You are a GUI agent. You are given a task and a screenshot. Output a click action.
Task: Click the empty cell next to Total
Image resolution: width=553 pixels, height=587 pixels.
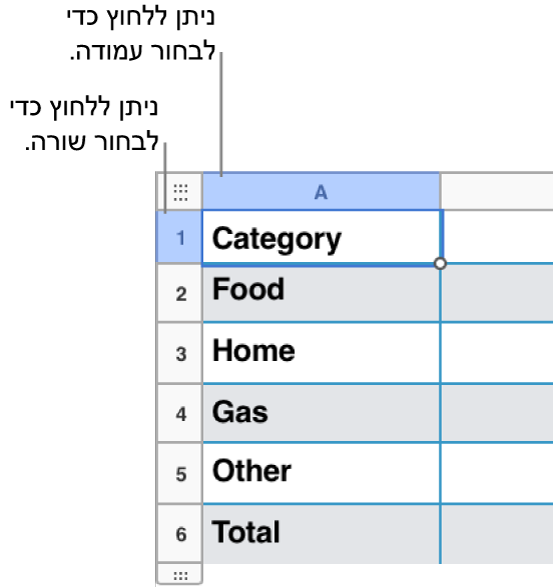[x=497, y=534]
